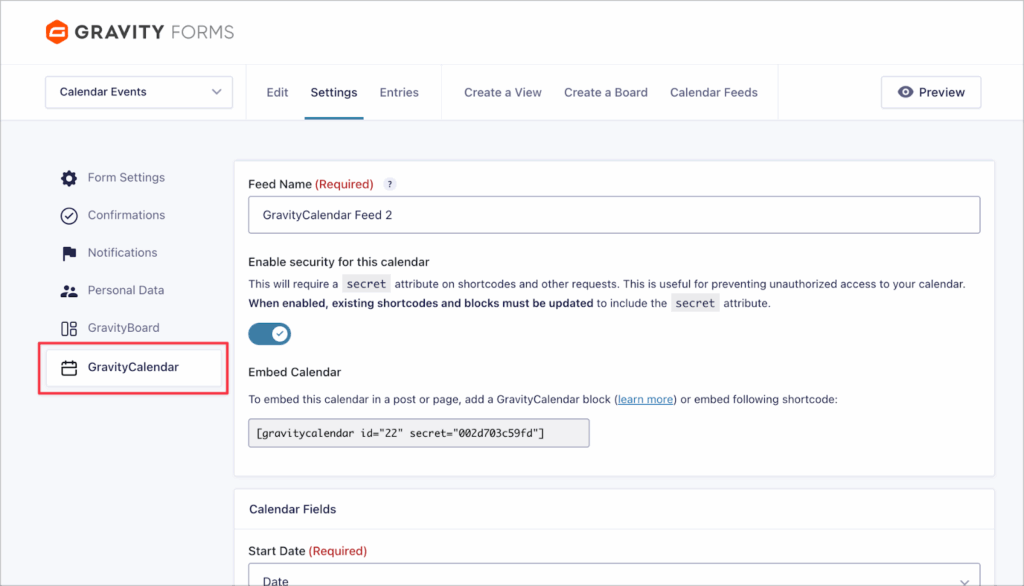Screen dimensions: 1024x586
Task: Click the Feed Name help question icon
Action: pos(389,184)
